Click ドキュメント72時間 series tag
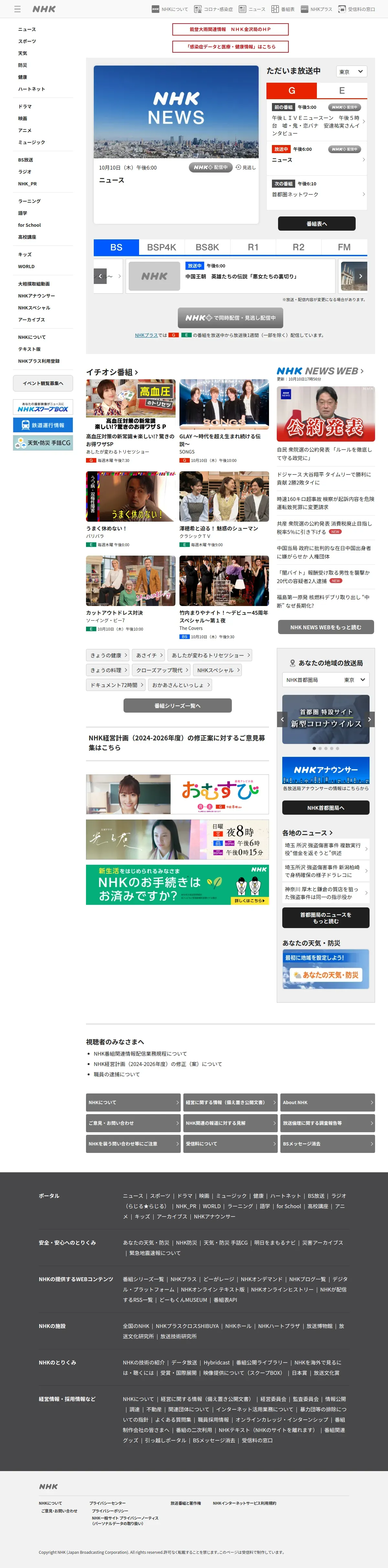The height and width of the screenshot is (1568, 388). coord(116,685)
